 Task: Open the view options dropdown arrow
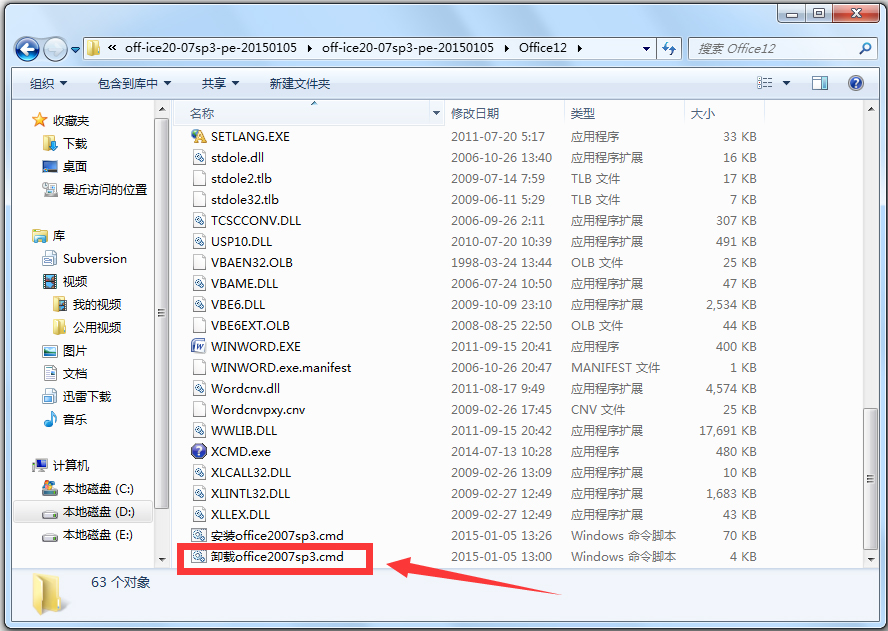[786, 83]
